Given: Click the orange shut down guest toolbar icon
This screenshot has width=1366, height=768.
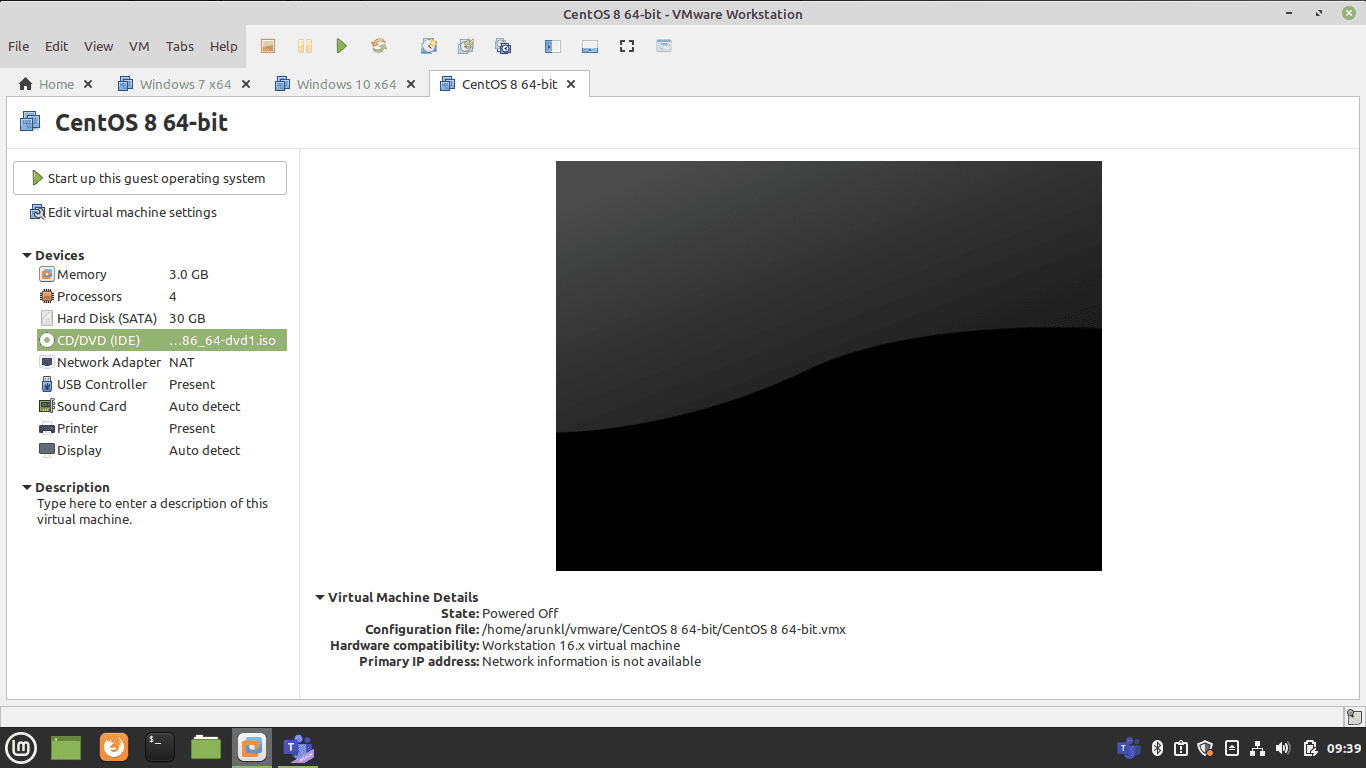Looking at the screenshot, I should (x=268, y=46).
